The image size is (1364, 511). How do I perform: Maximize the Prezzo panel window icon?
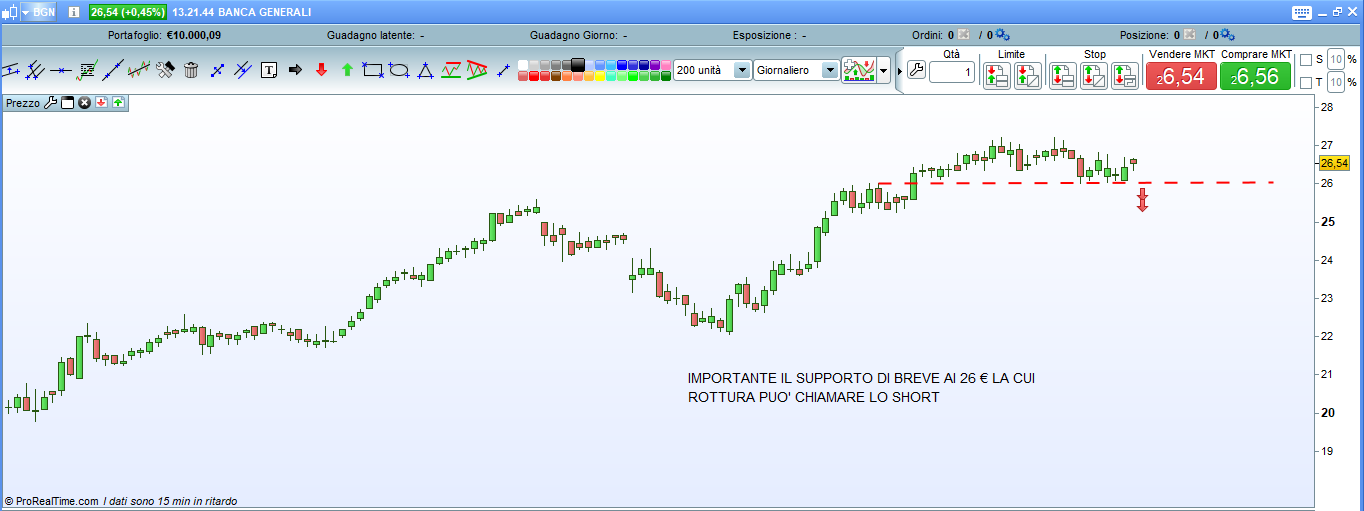68,102
